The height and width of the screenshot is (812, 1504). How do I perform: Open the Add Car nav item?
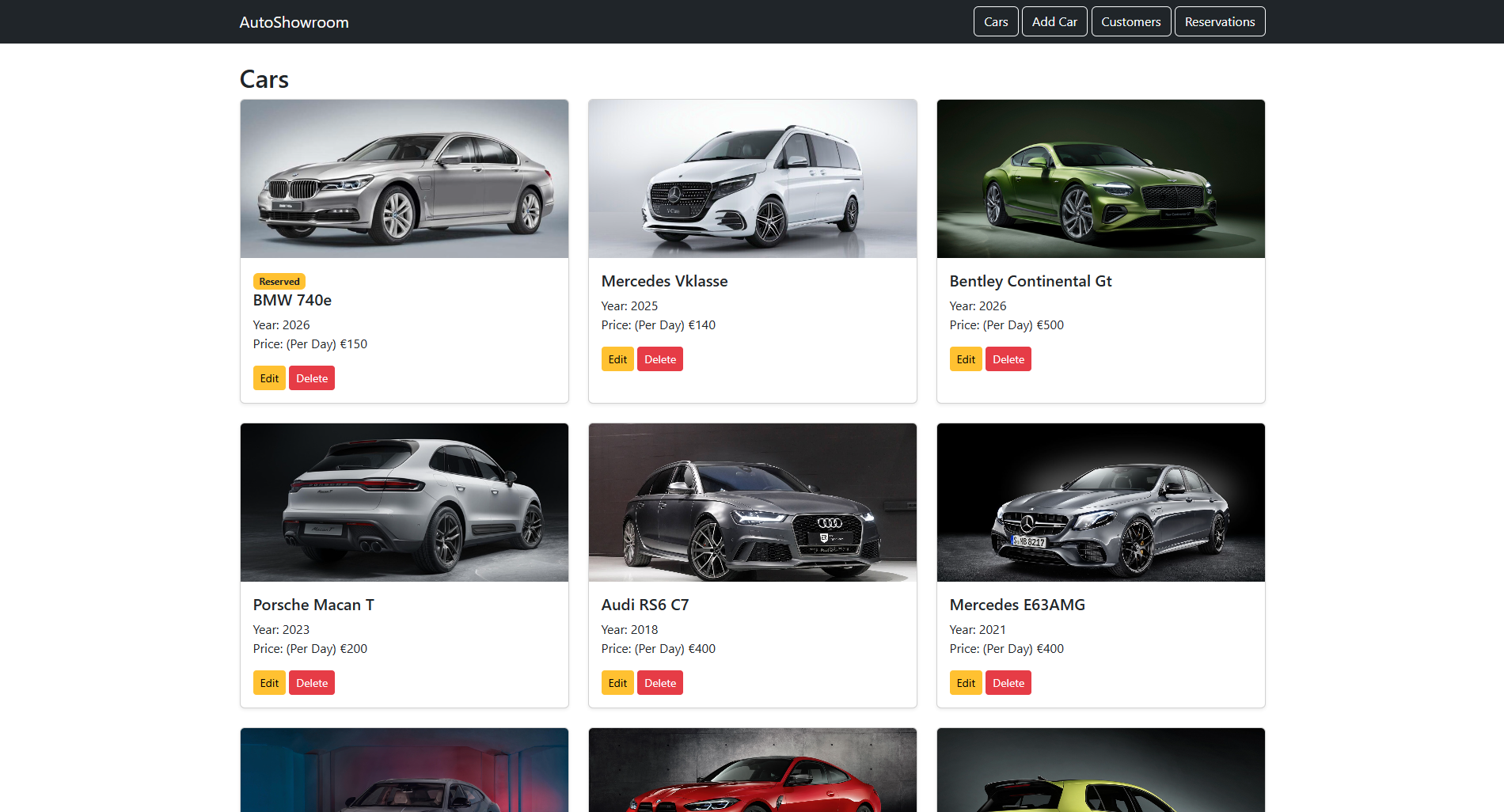coord(1054,21)
